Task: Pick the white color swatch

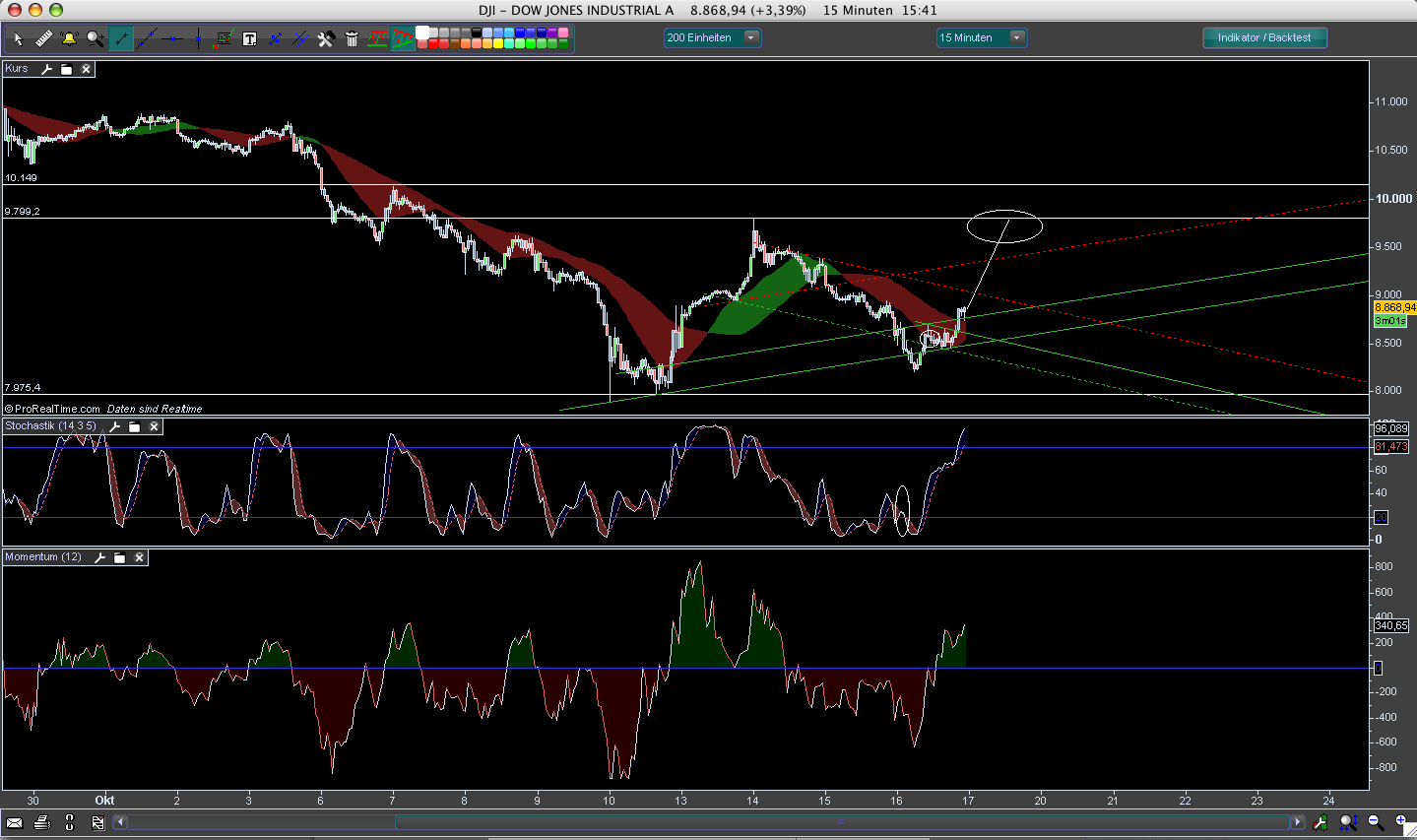Action: [422, 32]
